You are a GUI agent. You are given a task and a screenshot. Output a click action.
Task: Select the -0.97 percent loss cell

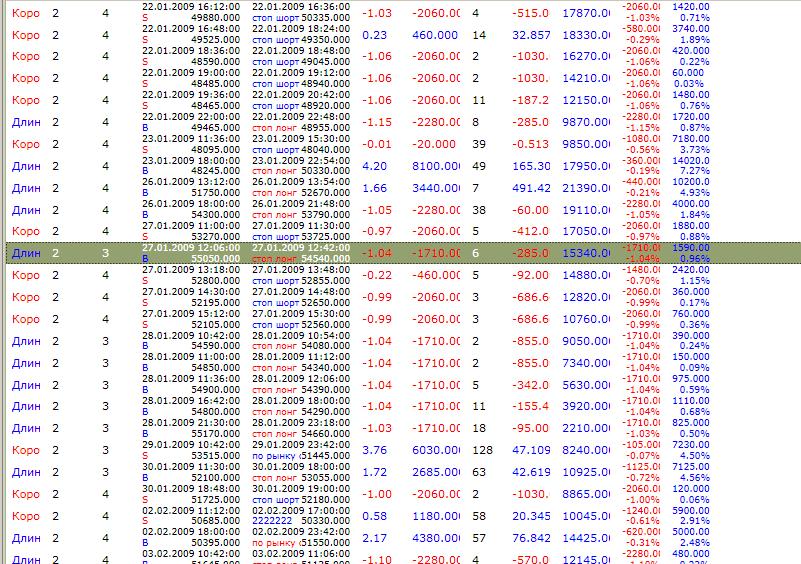[x=377, y=231]
